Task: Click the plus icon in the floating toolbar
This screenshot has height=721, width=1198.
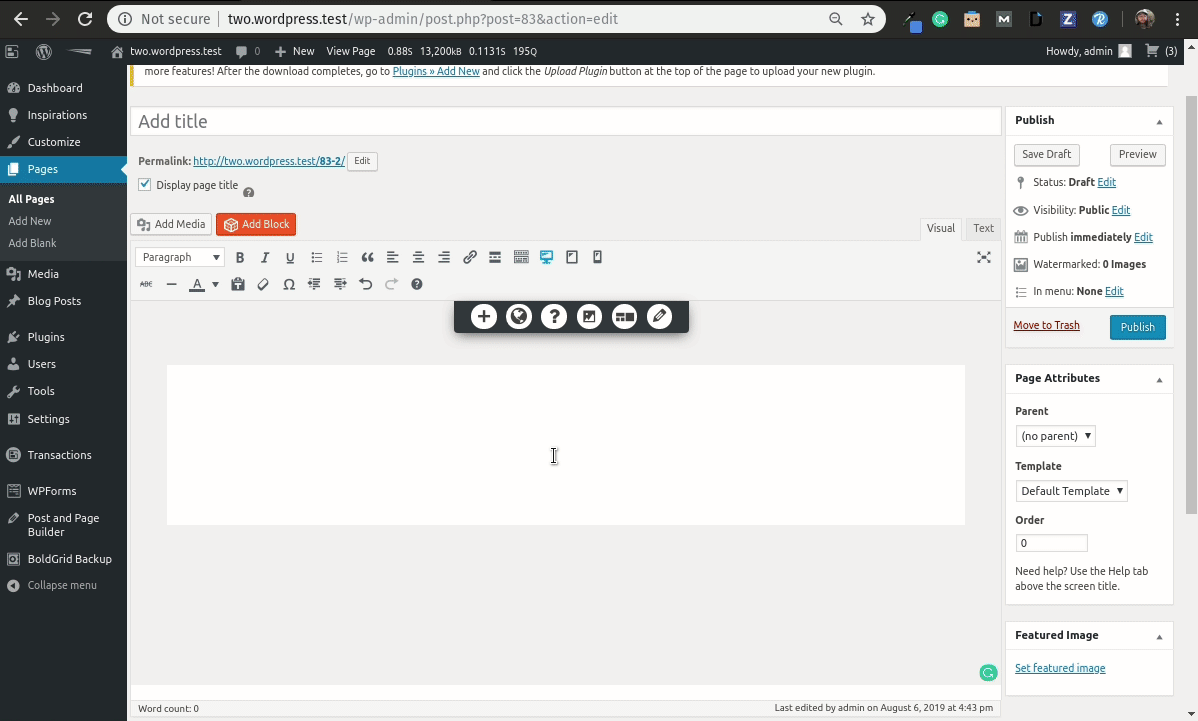Action: coord(484,317)
